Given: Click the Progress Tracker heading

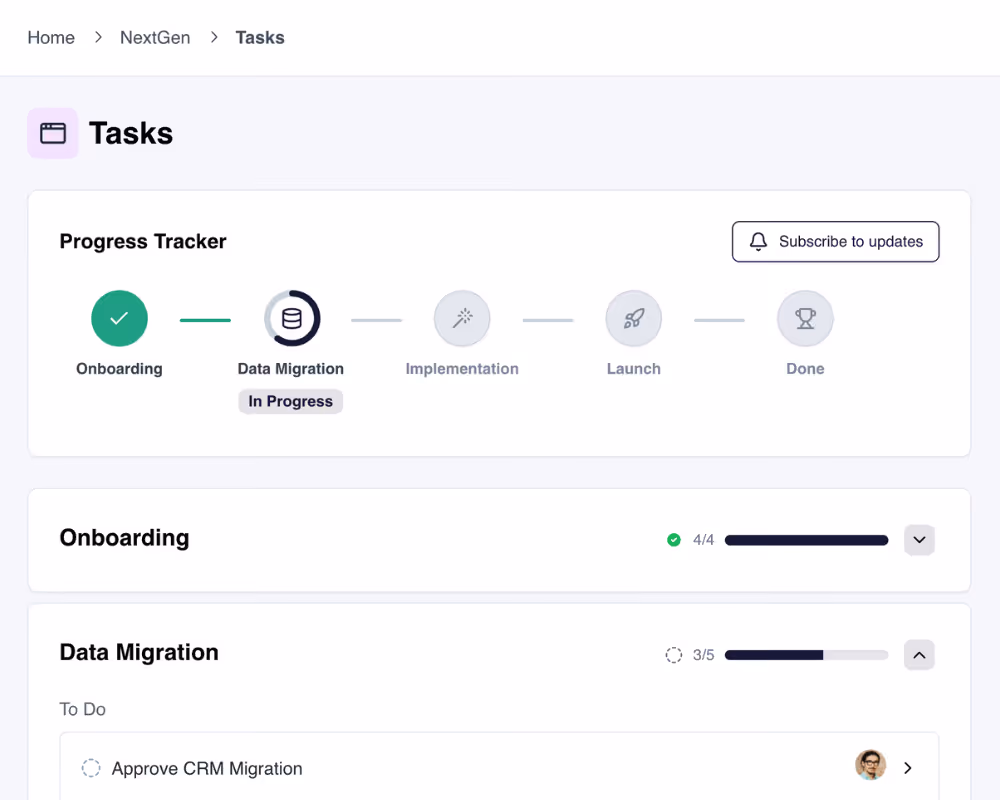Looking at the screenshot, I should click(143, 242).
